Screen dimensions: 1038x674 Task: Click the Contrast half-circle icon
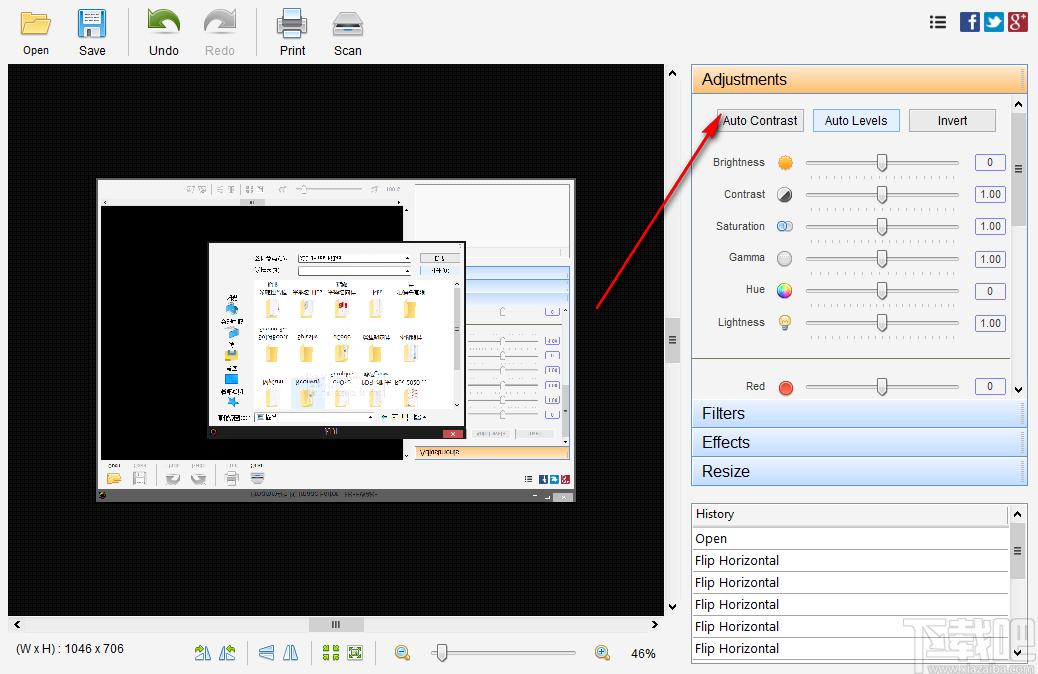coord(784,195)
